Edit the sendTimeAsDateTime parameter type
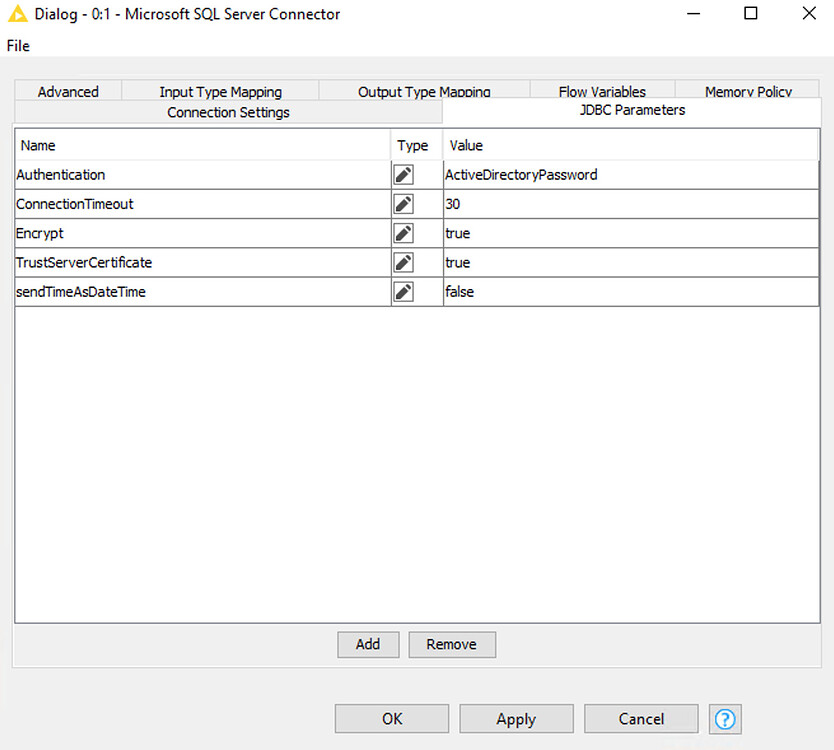 (404, 291)
